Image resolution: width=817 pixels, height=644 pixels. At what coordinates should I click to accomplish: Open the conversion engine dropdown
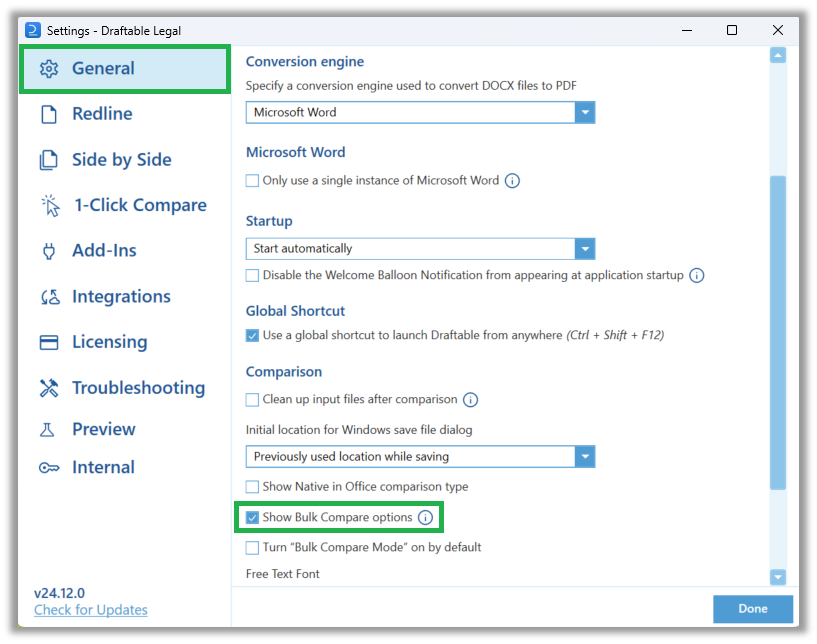[x=586, y=112]
